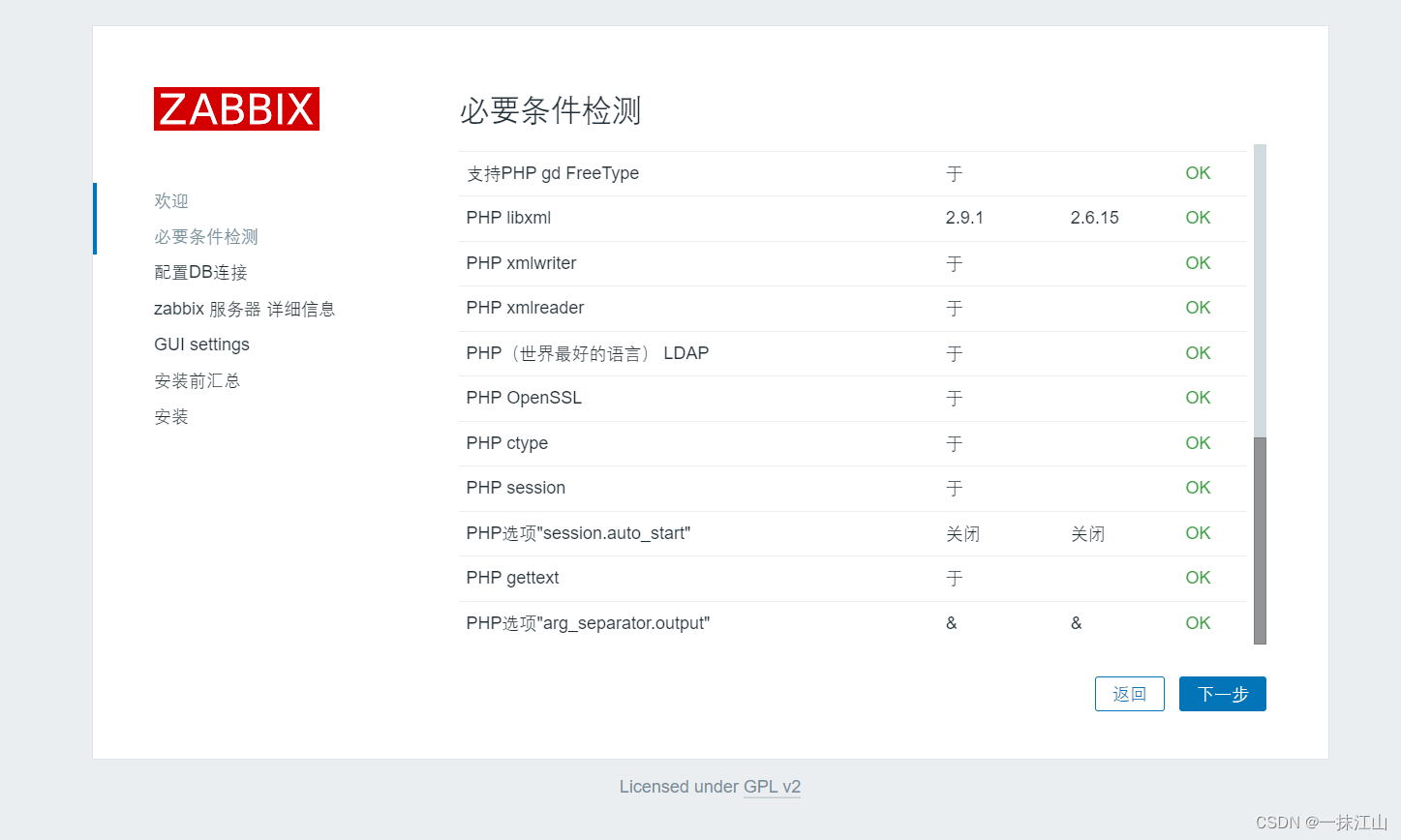The width and height of the screenshot is (1401, 840).
Task: Click the Licensed under text in footer
Action: click(x=679, y=787)
